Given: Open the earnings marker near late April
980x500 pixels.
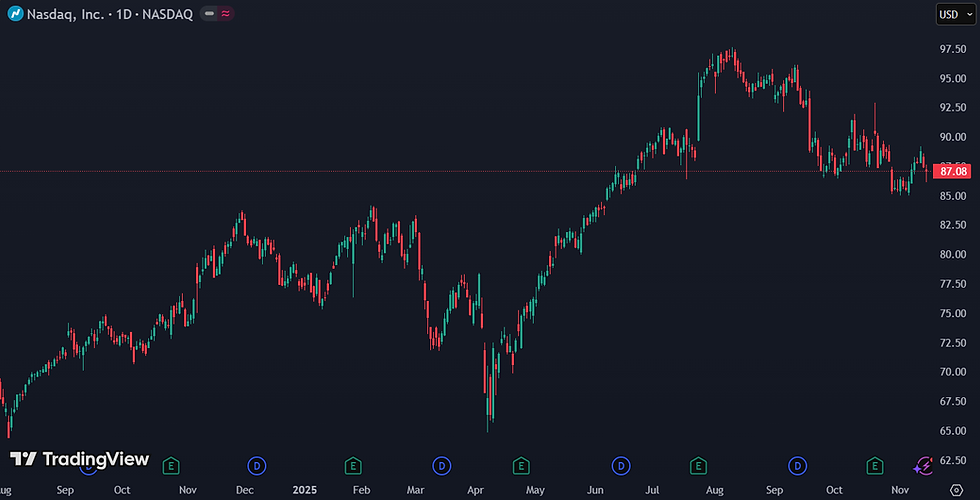Looking at the screenshot, I should 521,465.
